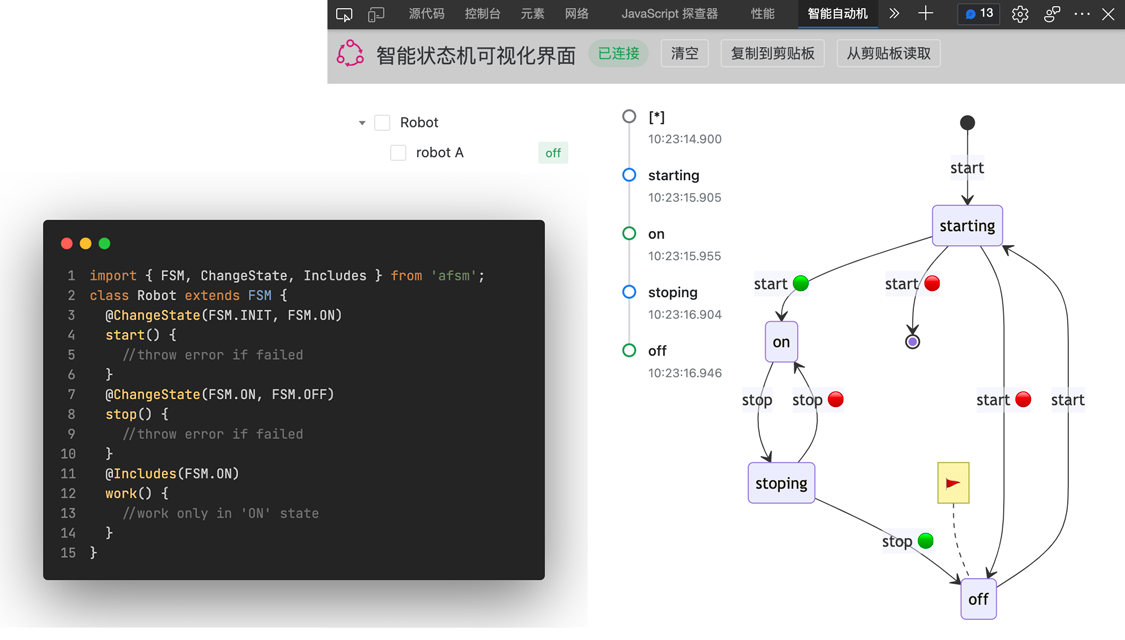Open DevTools settings gear
The height and width of the screenshot is (640, 1125).
pyautogui.click(x=1019, y=13)
